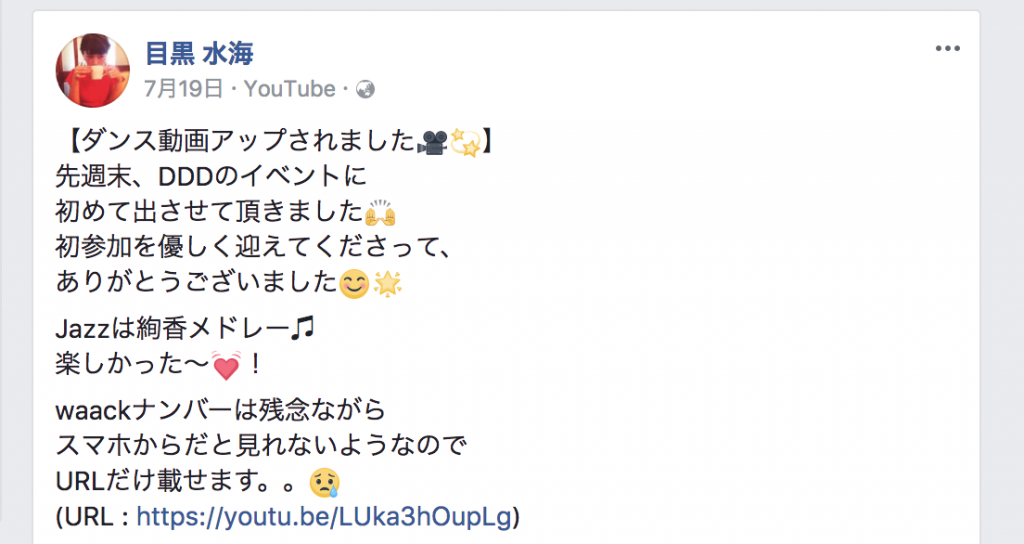Open the youtu.be/LUka3hOupLg link

[x=324, y=517]
